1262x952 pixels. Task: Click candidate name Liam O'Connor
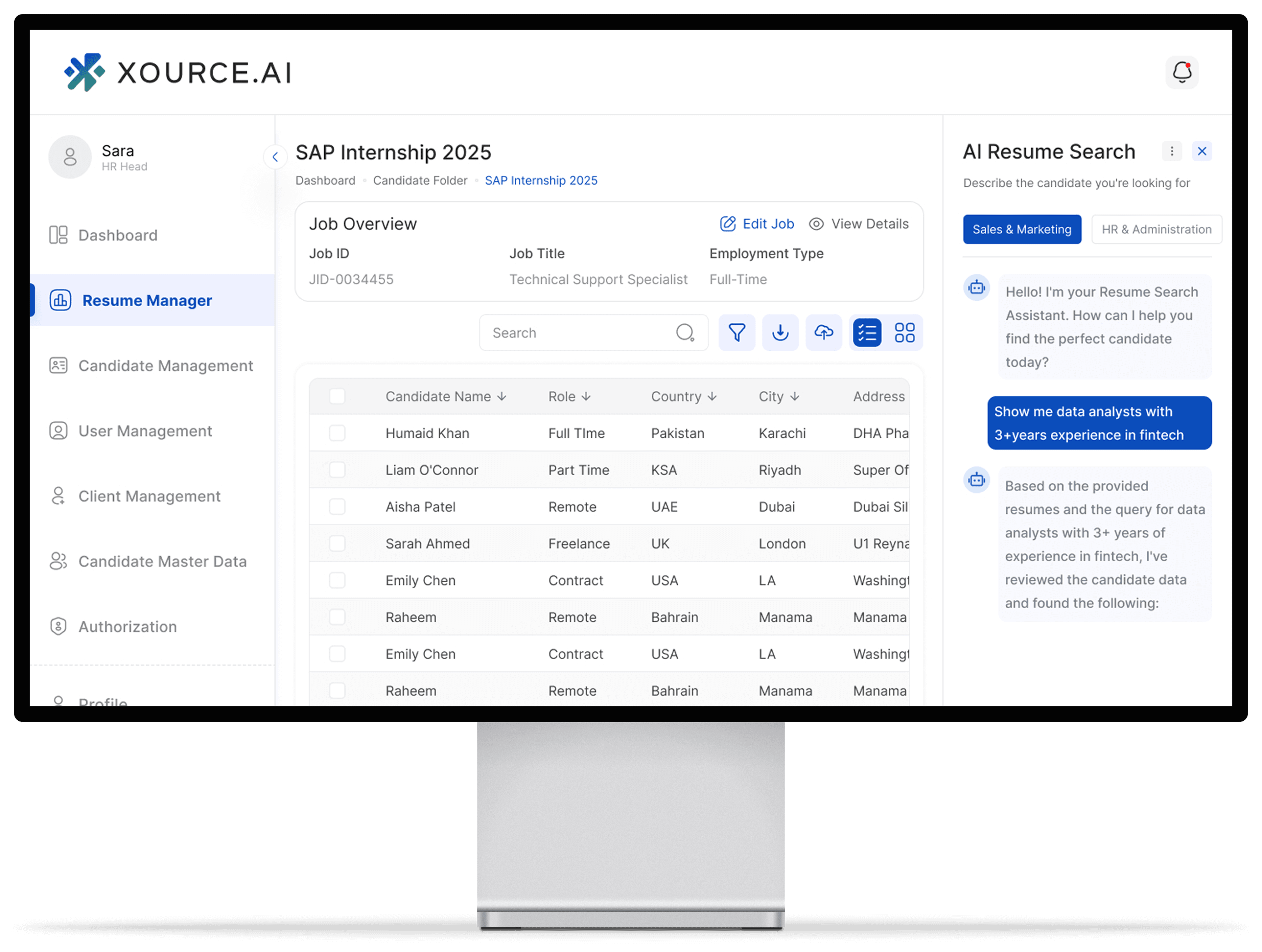click(432, 470)
